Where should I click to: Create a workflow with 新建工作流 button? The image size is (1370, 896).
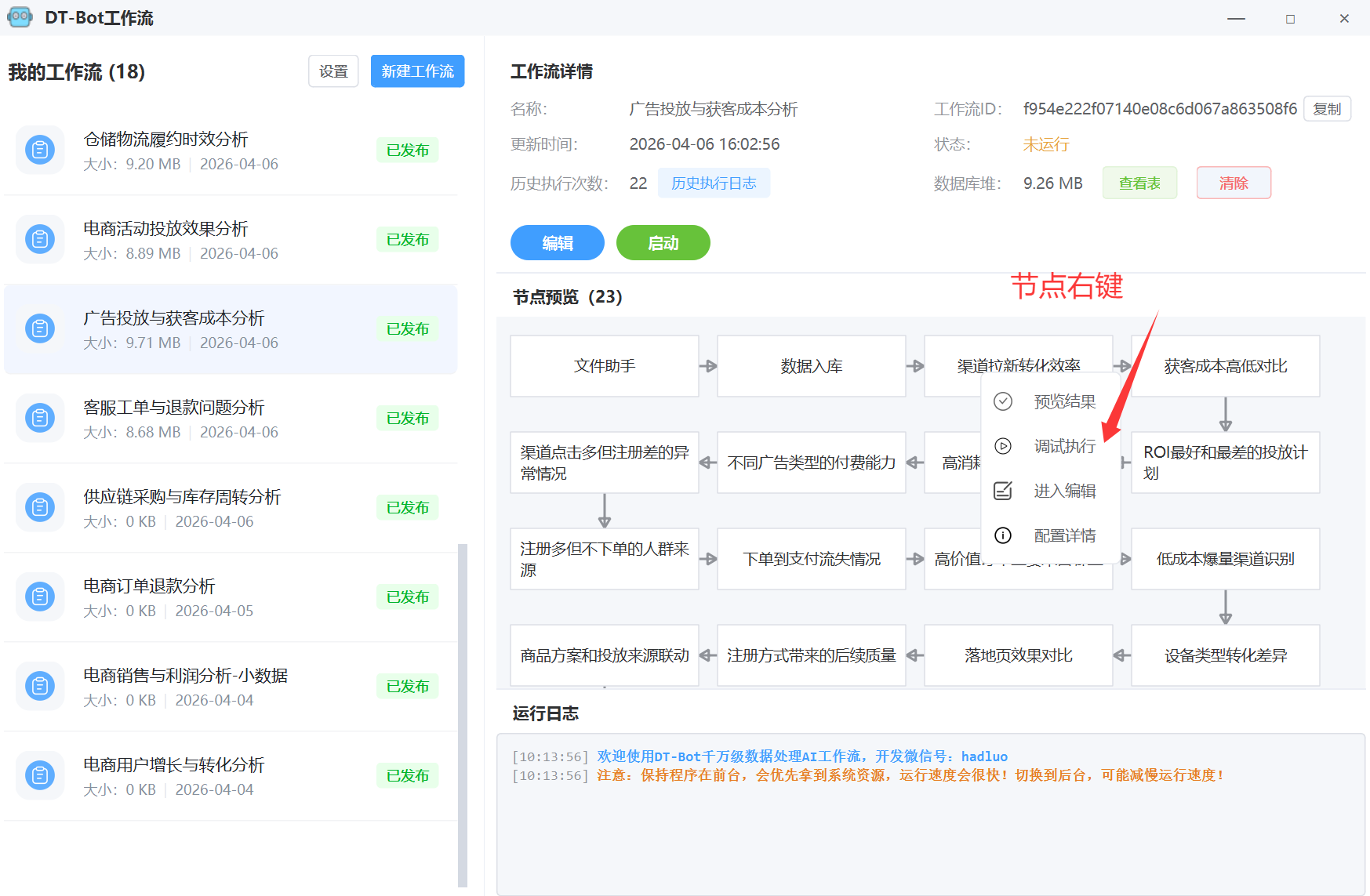coord(417,71)
